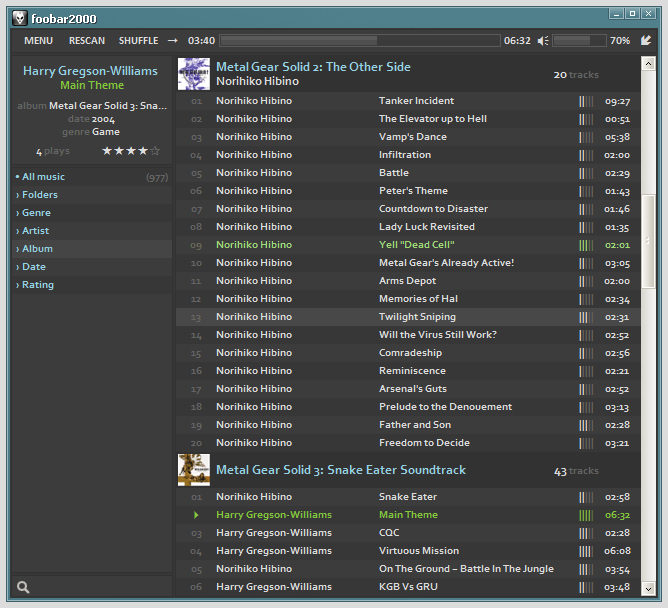Expand the Genre filter
The width and height of the screenshot is (668, 608).
tap(92, 213)
